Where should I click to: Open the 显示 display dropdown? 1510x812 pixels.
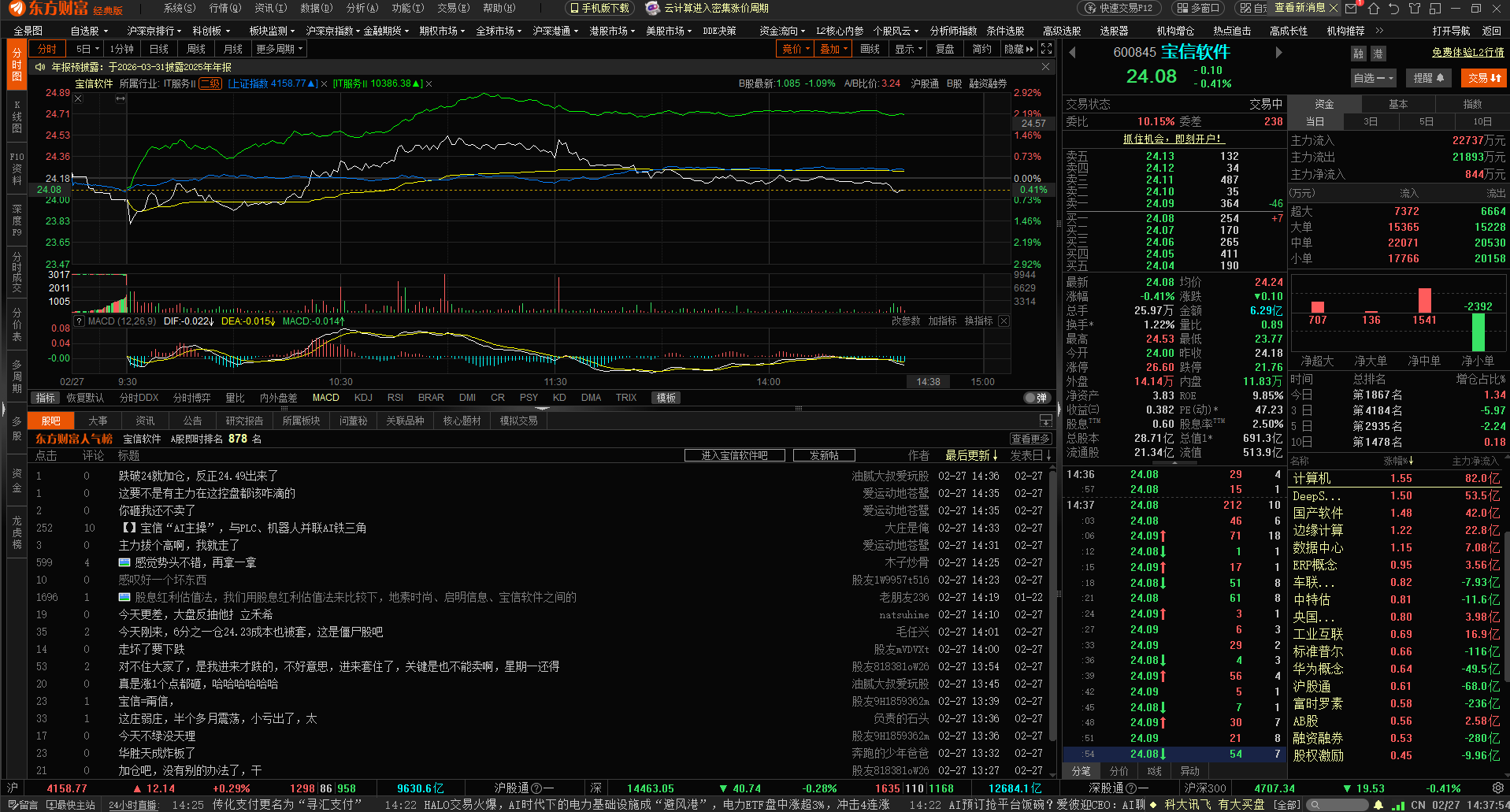point(907,49)
